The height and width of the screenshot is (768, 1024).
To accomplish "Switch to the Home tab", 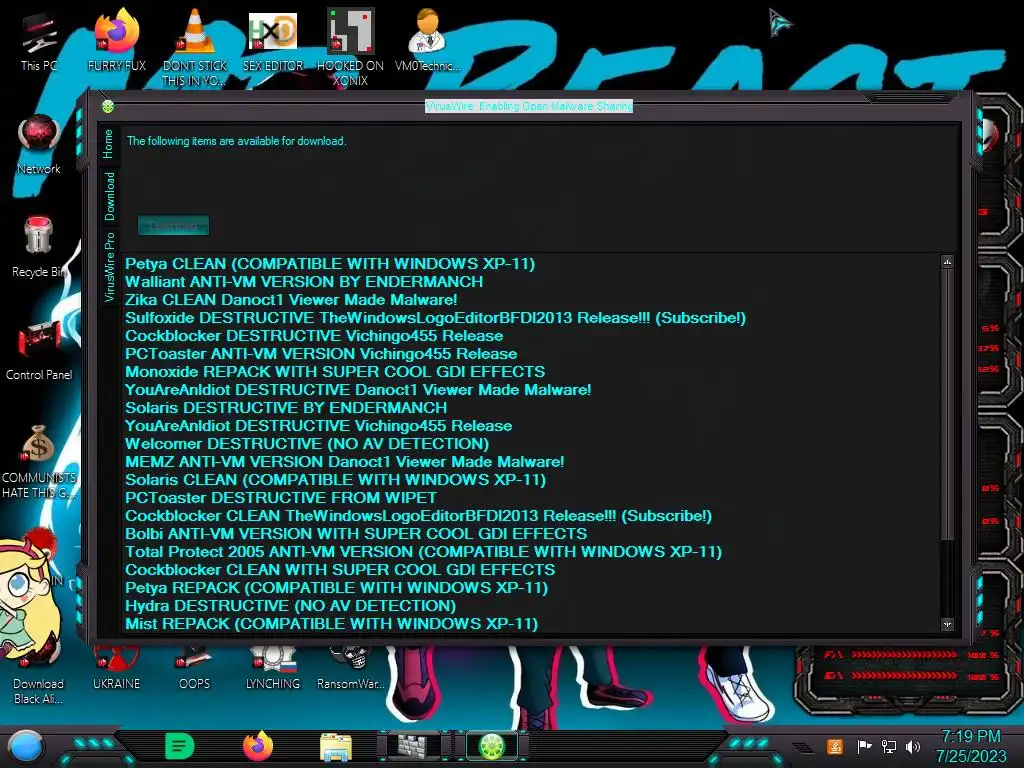I will 108,144.
